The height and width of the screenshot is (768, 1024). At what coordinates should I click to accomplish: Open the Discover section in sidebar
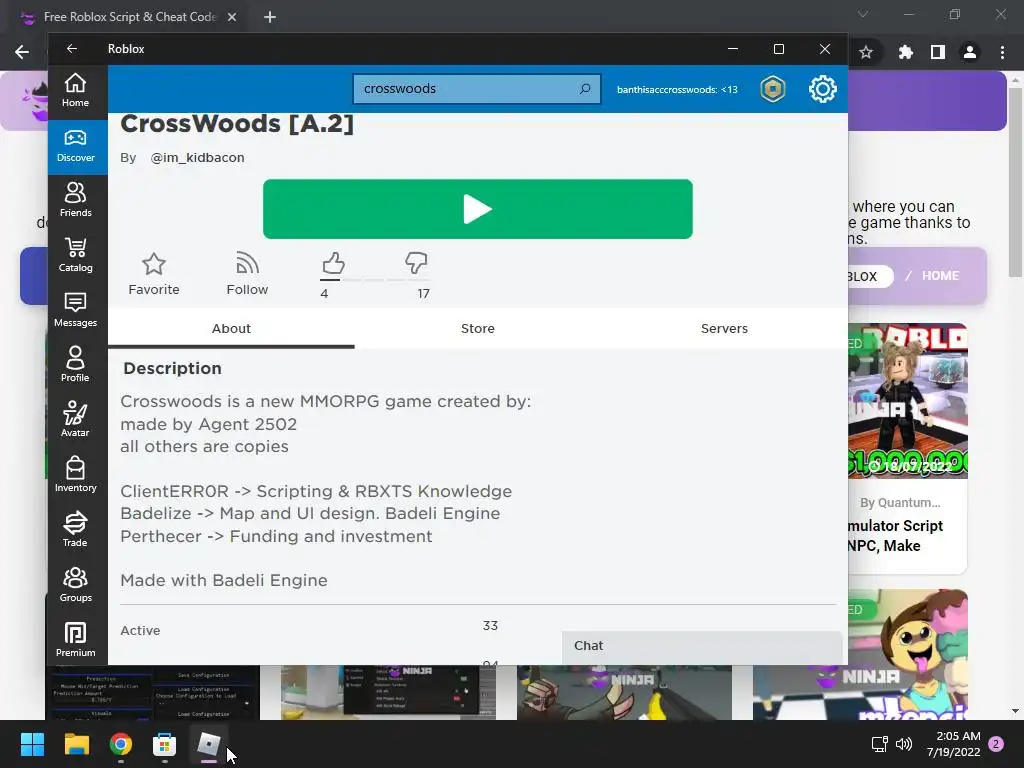[75, 146]
